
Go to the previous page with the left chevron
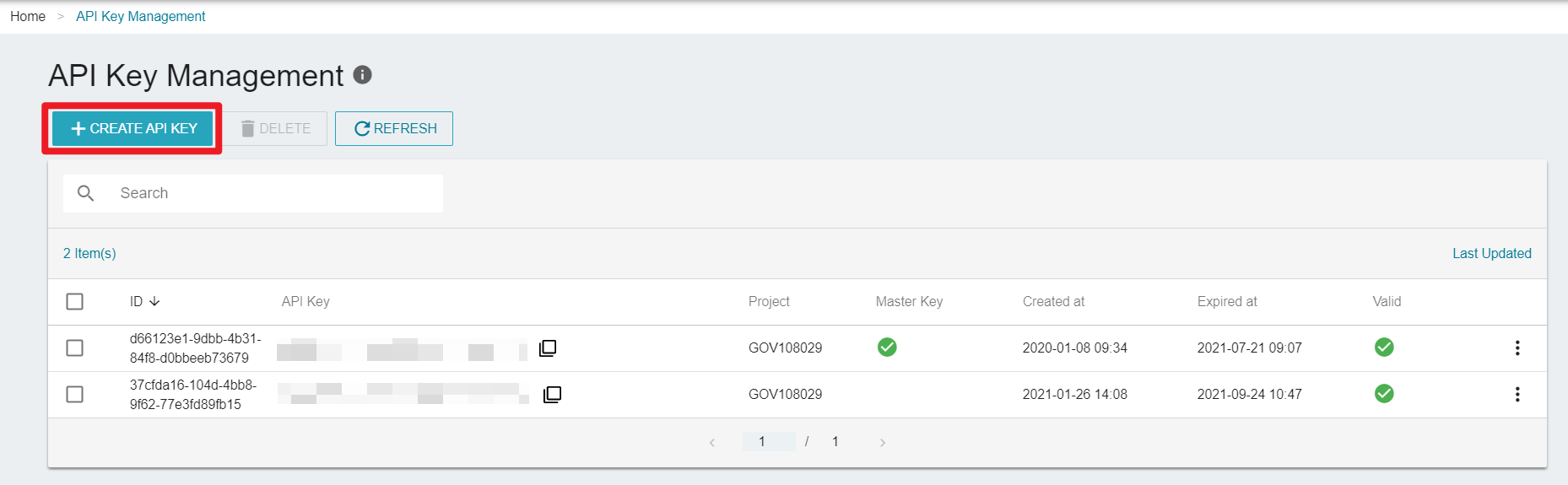tap(712, 442)
